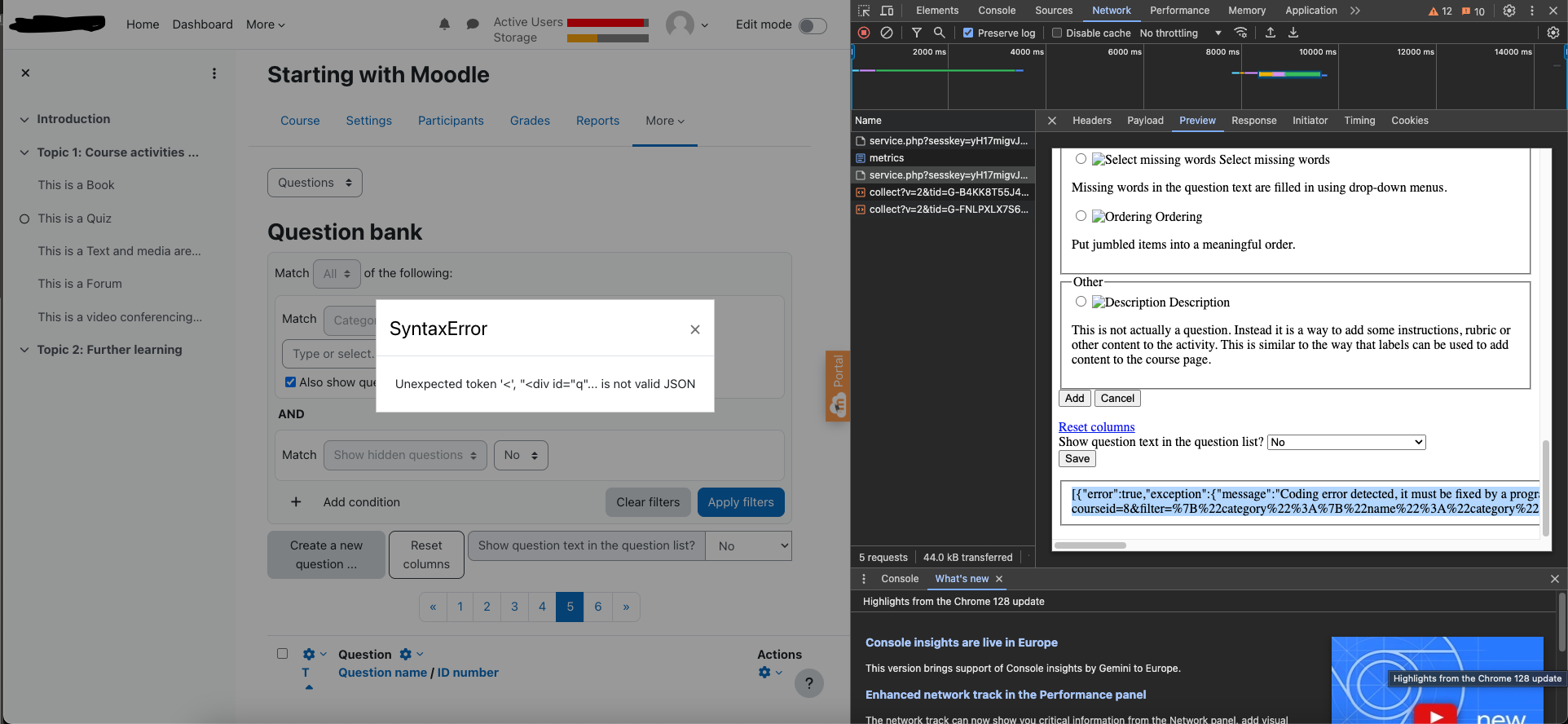Open the Settings course tab

(x=369, y=121)
